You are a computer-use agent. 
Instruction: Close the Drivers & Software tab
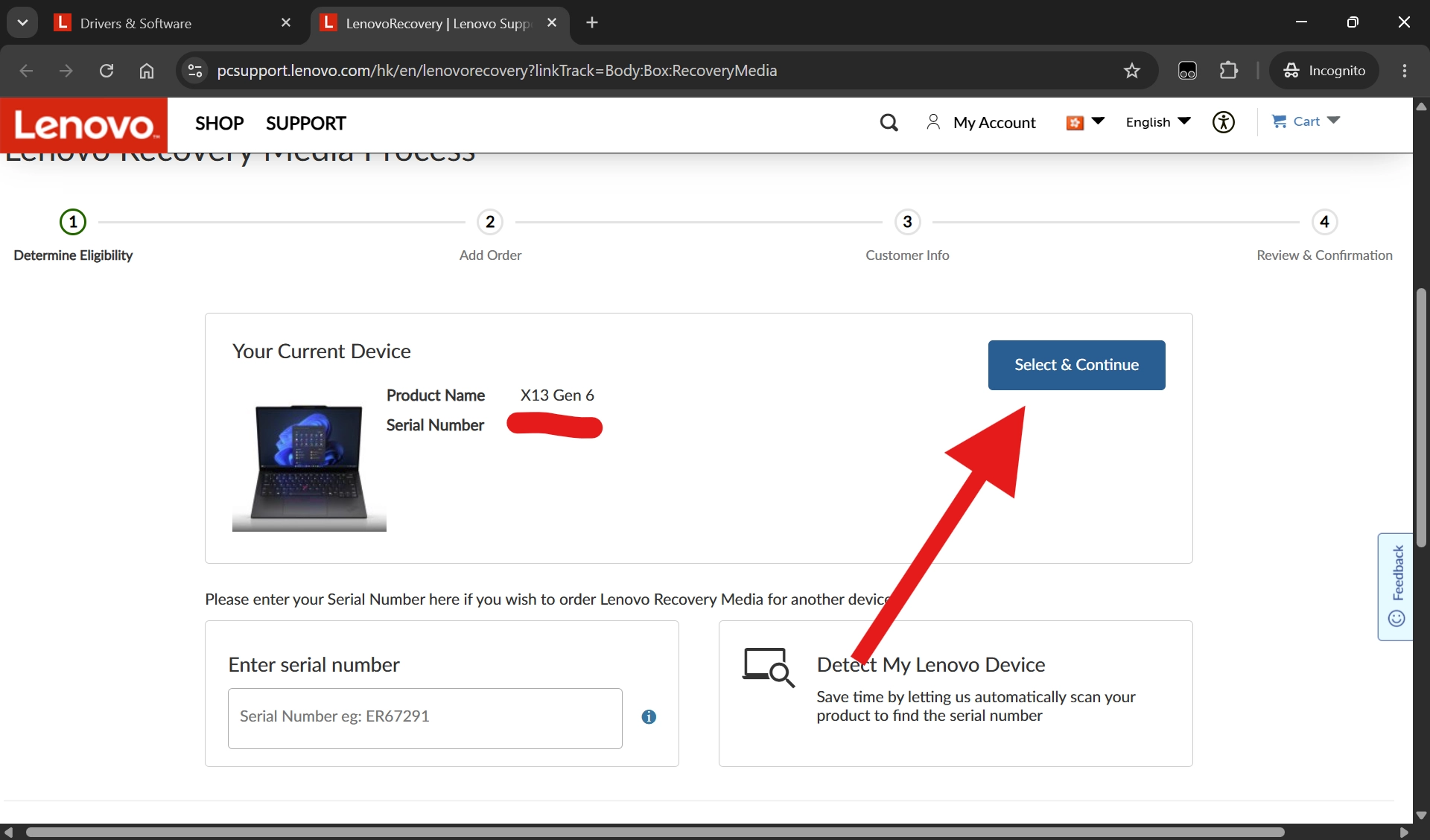tap(286, 23)
